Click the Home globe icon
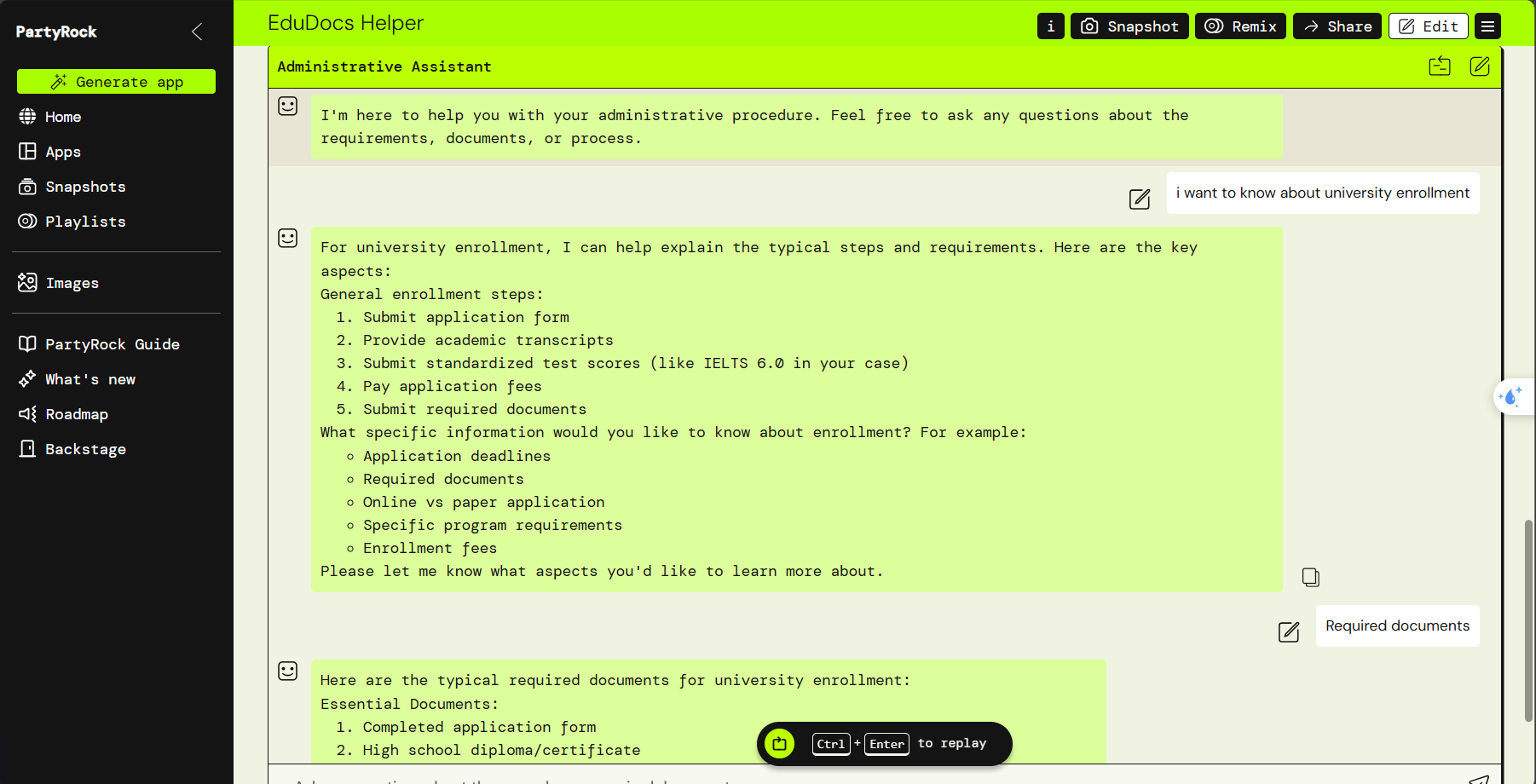The image size is (1536, 784). click(x=27, y=117)
